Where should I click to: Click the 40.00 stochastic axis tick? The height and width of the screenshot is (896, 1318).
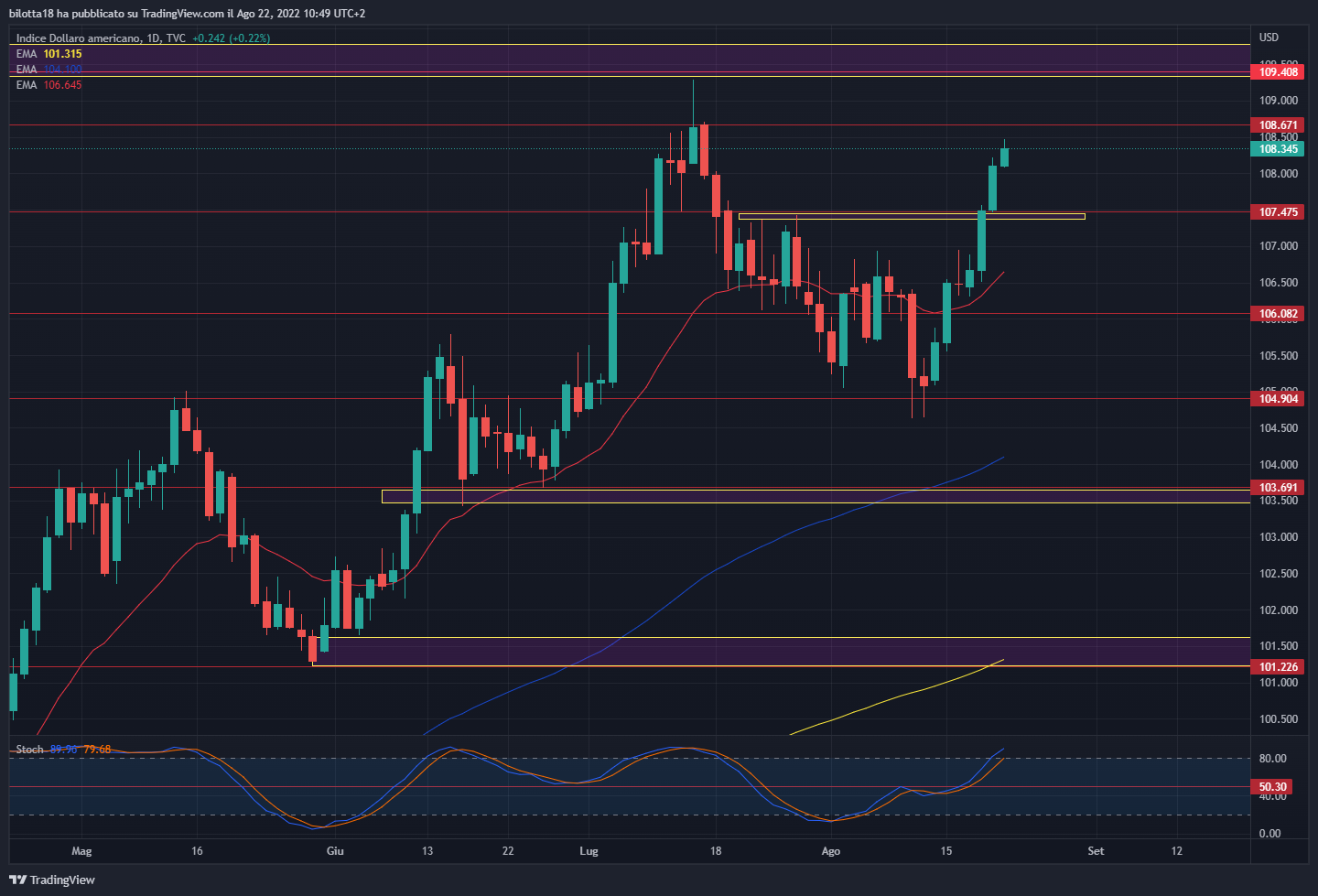pos(1272,797)
